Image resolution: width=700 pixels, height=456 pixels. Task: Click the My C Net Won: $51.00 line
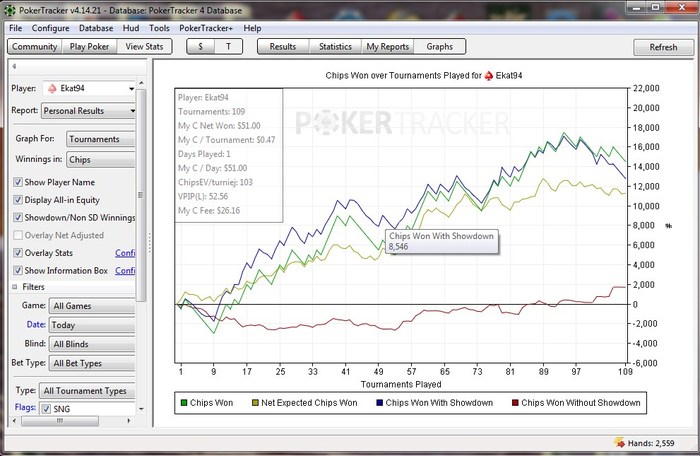pos(219,126)
